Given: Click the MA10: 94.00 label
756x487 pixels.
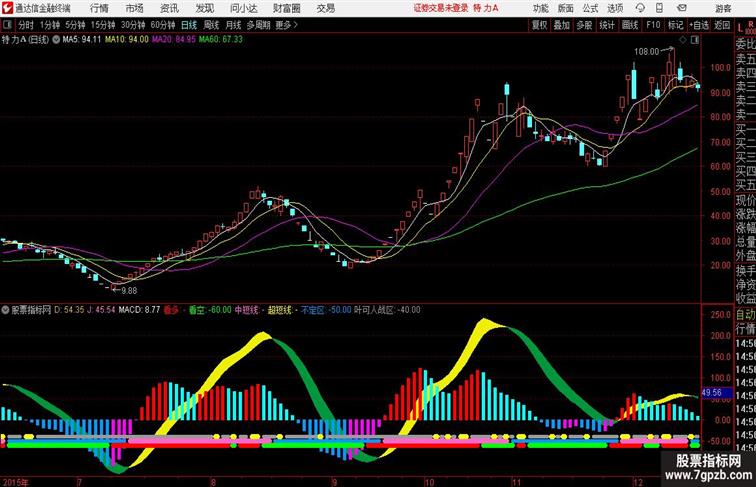Looking at the screenshot, I should (127, 40).
